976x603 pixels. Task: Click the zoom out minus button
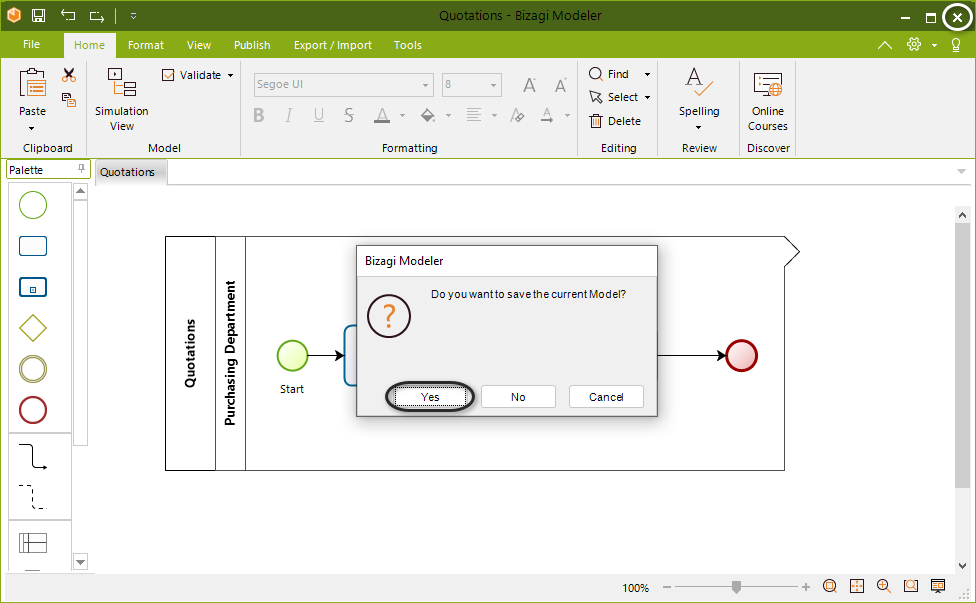tap(667, 587)
